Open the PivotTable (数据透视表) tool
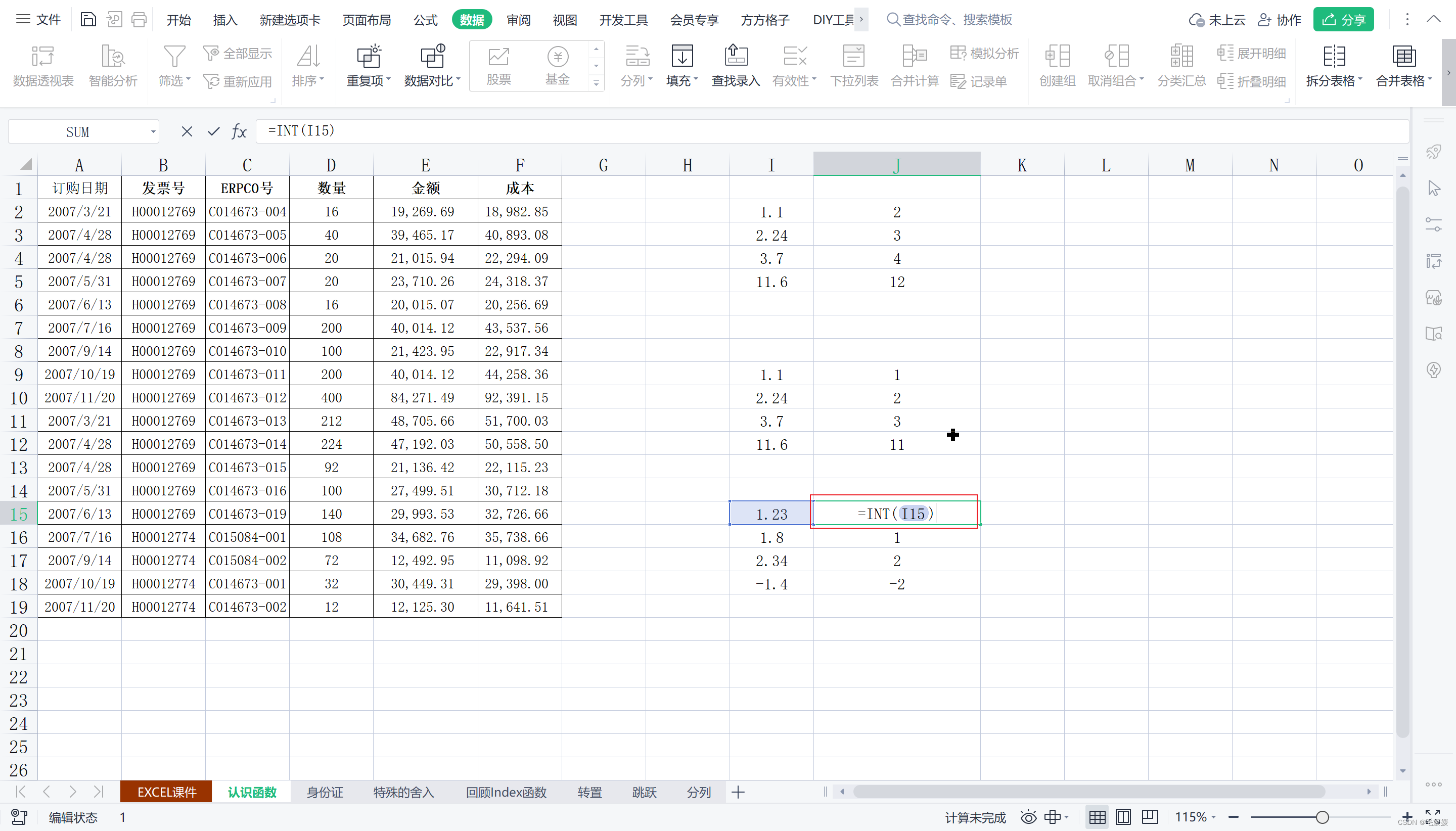This screenshot has width=1456, height=831. point(43,66)
